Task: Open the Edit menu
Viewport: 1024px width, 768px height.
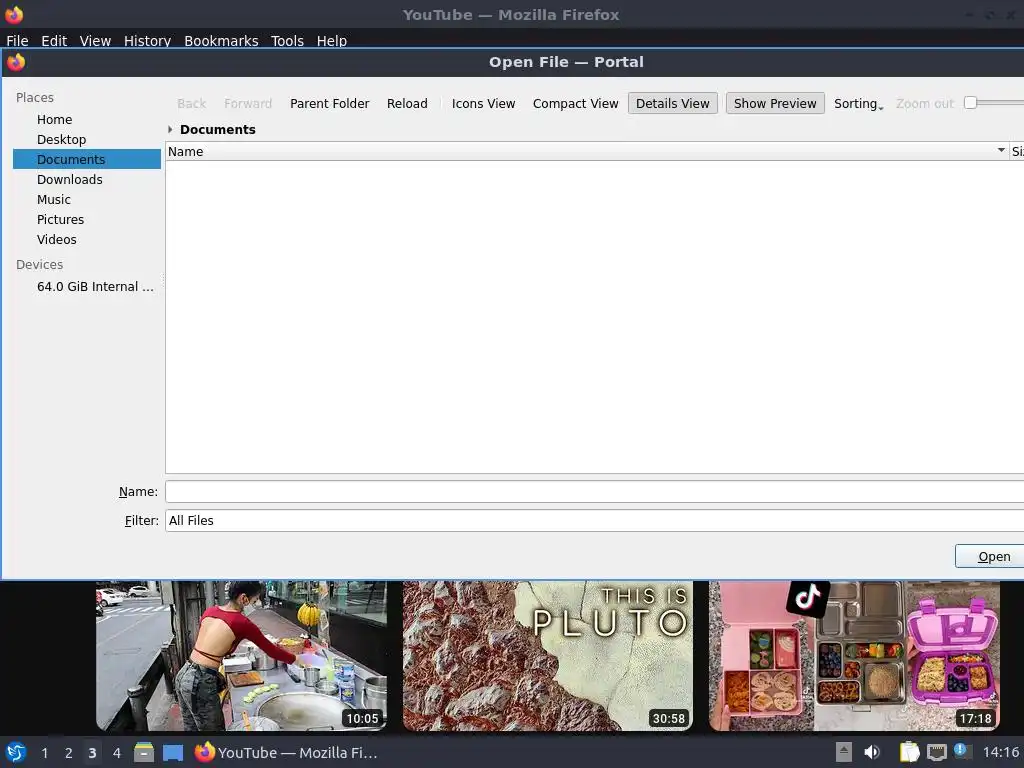Action: 54,40
